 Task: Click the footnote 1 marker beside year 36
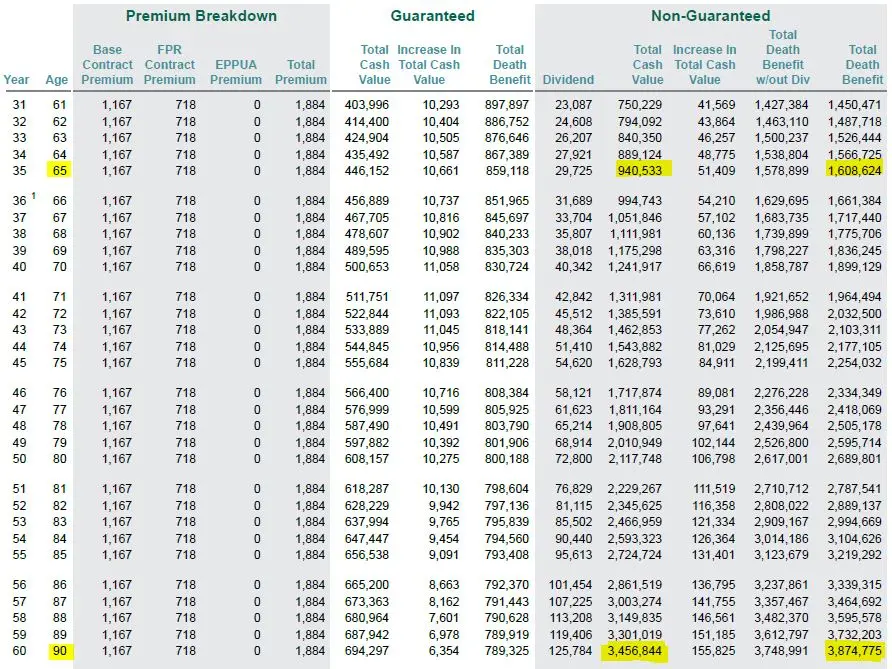coord(34,196)
